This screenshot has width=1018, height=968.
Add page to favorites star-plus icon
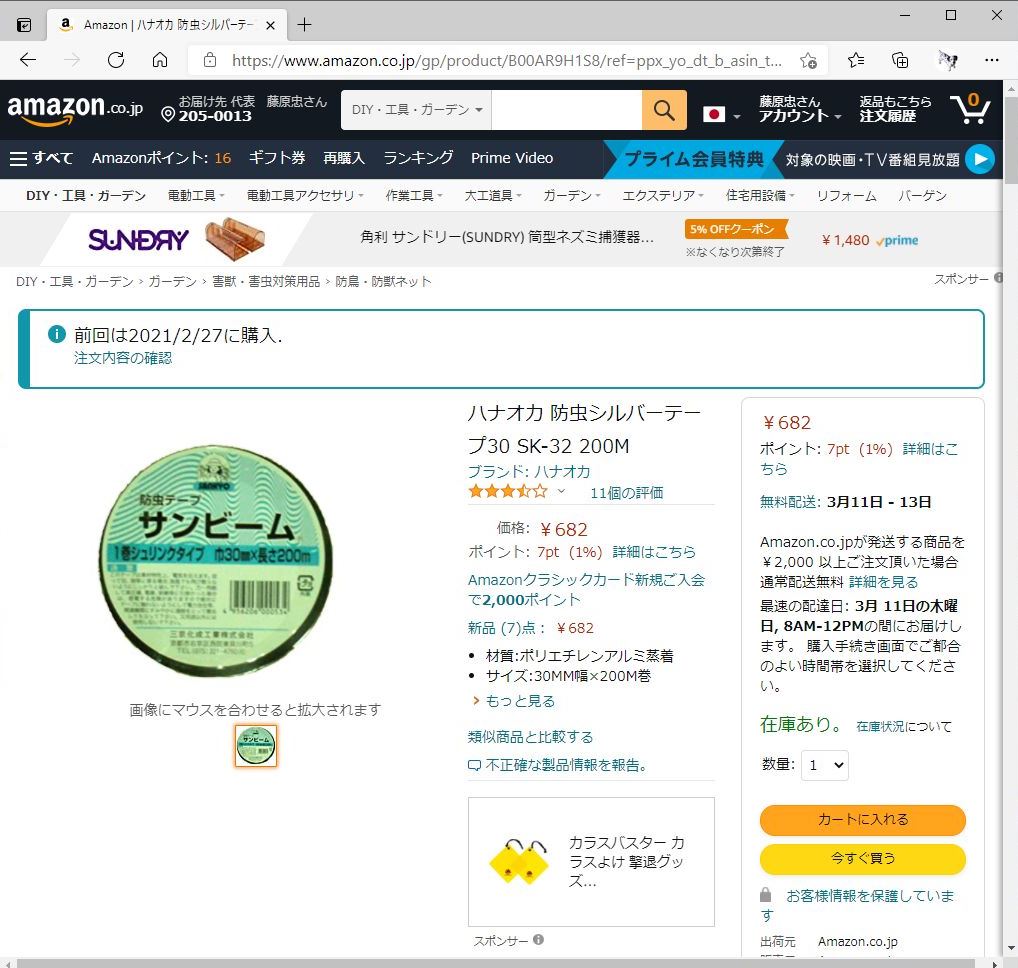pyautogui.click(x=808, y=60)
